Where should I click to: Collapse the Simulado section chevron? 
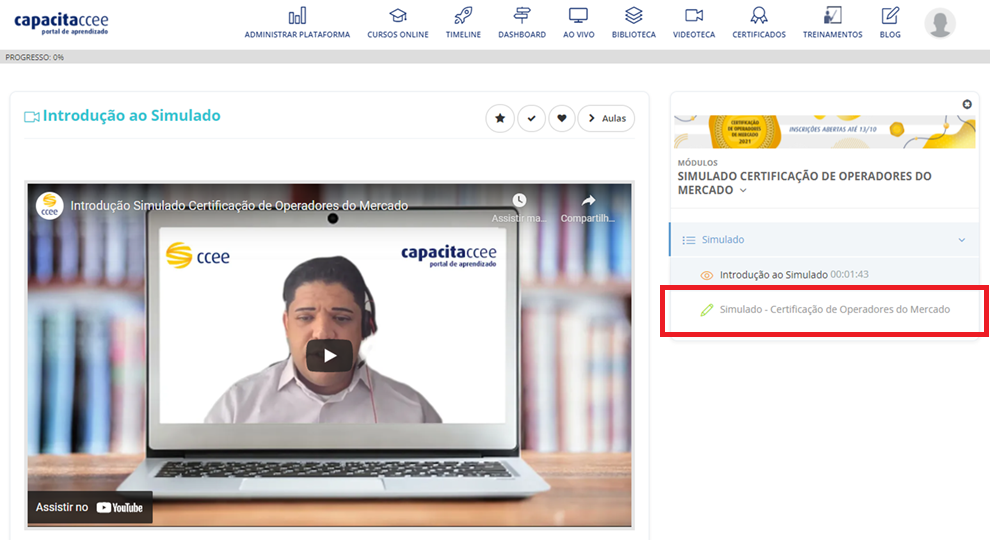962,240
